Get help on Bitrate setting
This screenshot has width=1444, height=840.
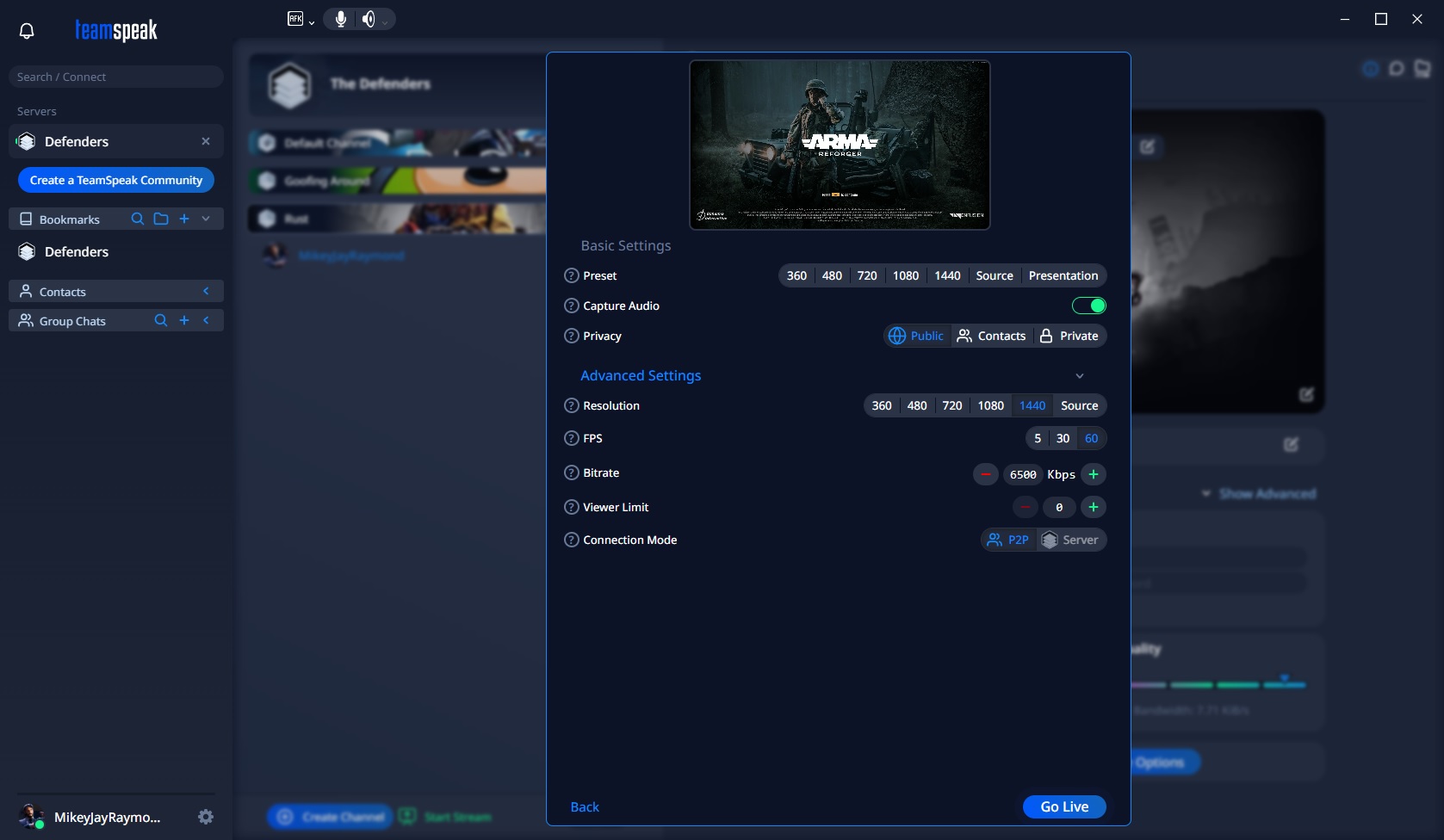[x=571, y=472]
